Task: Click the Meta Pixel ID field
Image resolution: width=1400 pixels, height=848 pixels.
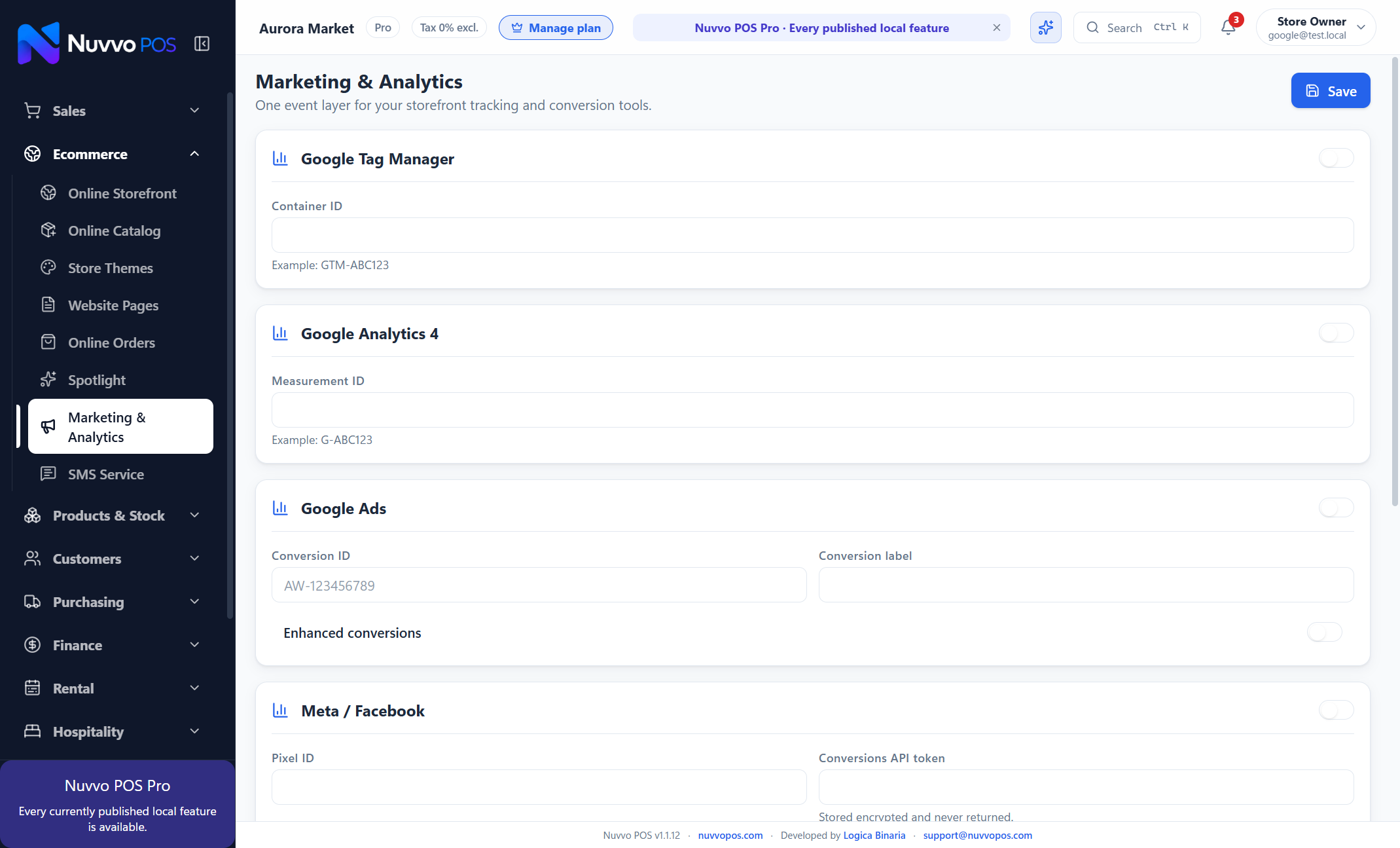Action: point(539,787)
